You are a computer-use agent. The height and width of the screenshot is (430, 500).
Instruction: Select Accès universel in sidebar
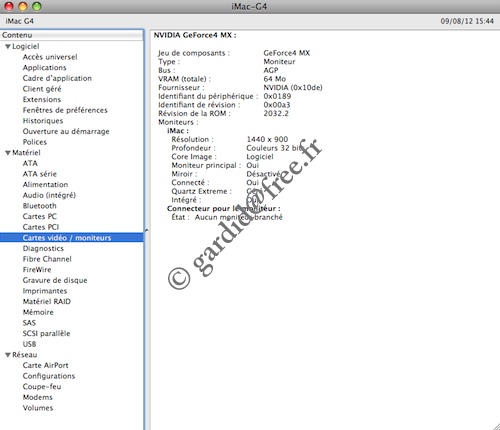coord(50,57)
